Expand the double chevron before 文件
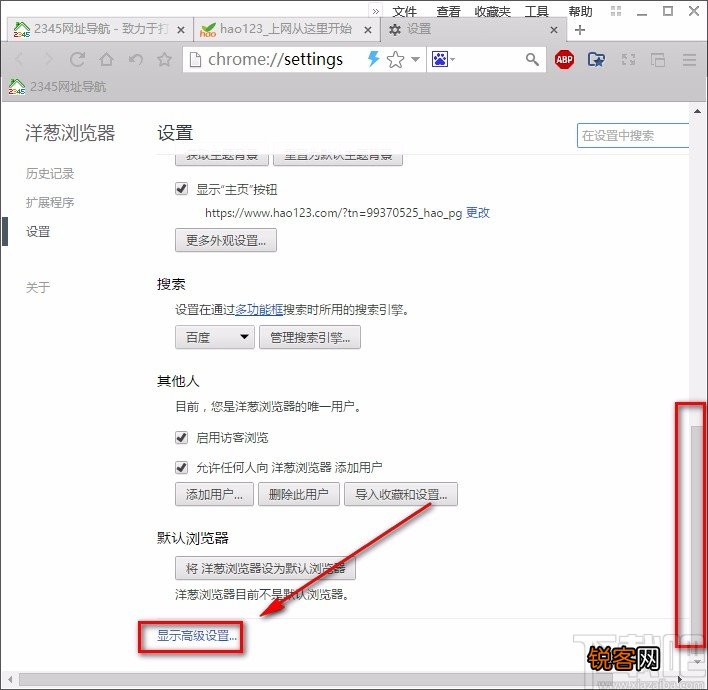Screen dimensions: 708x690 pos(375,11)
